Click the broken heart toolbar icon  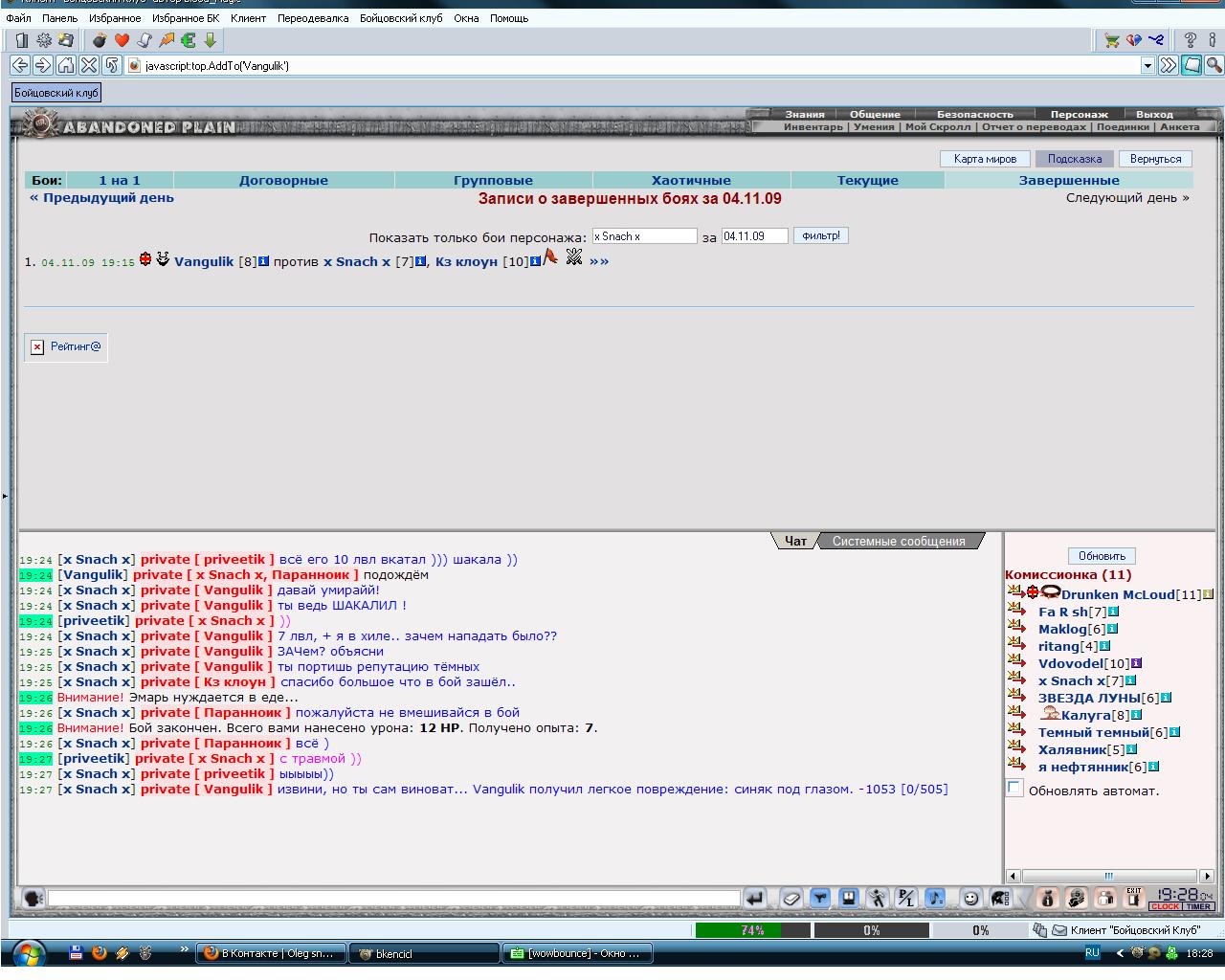point(1134,40)
